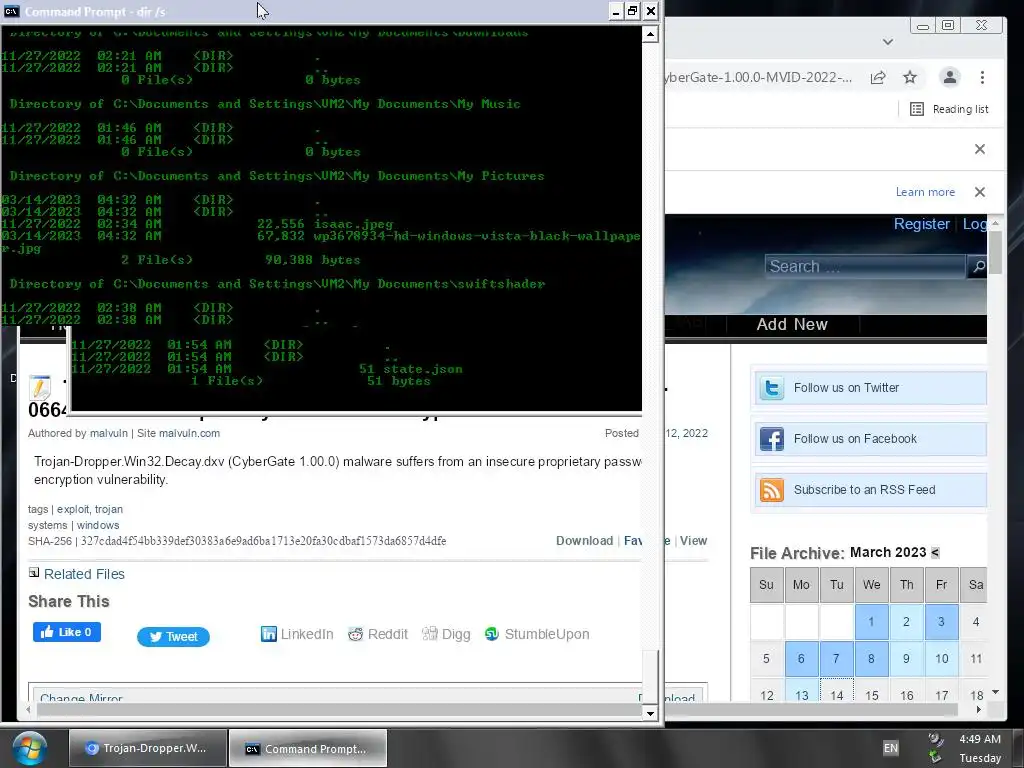Click the malvuln author link
The height and width of the screenshot is (768, 1024).
[108, 434]
